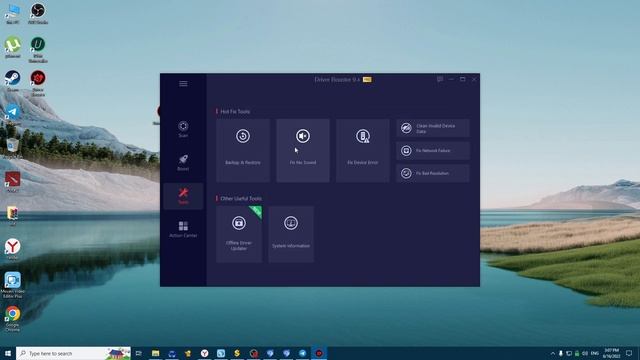The image size is (640, 360).
Task: Open the Action Center tab
Action: tap(183, 229)
